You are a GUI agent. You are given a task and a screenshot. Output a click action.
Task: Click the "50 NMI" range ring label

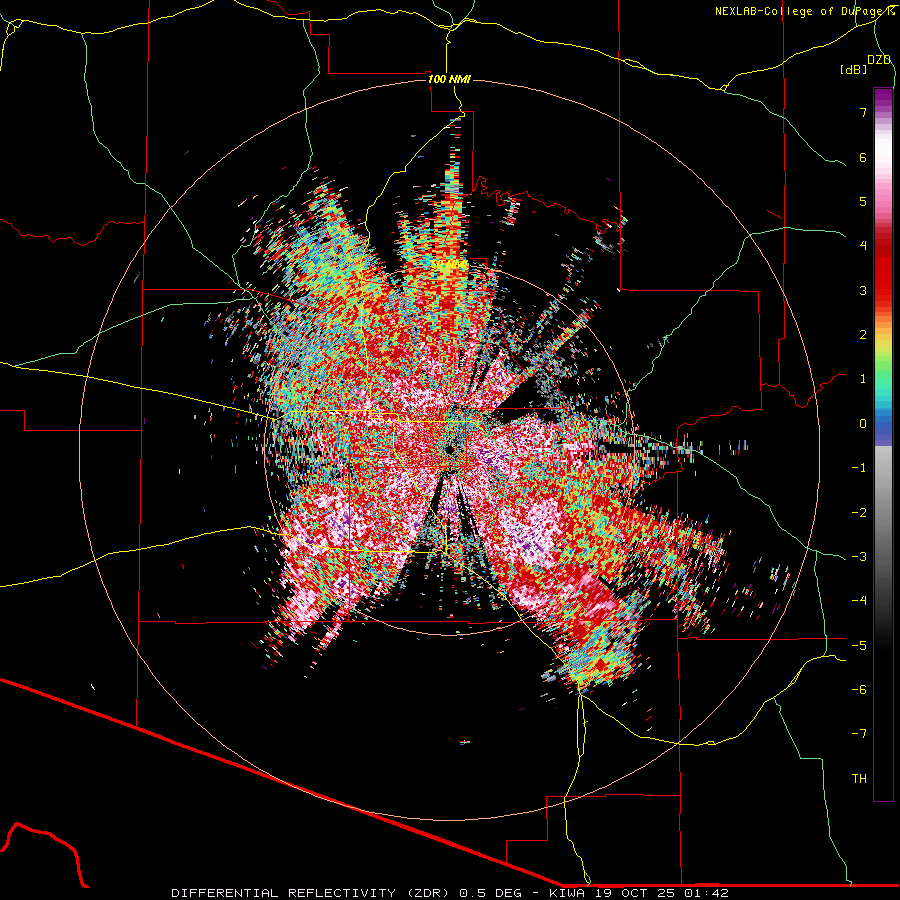pyautogui.click(x=450, y=265)
